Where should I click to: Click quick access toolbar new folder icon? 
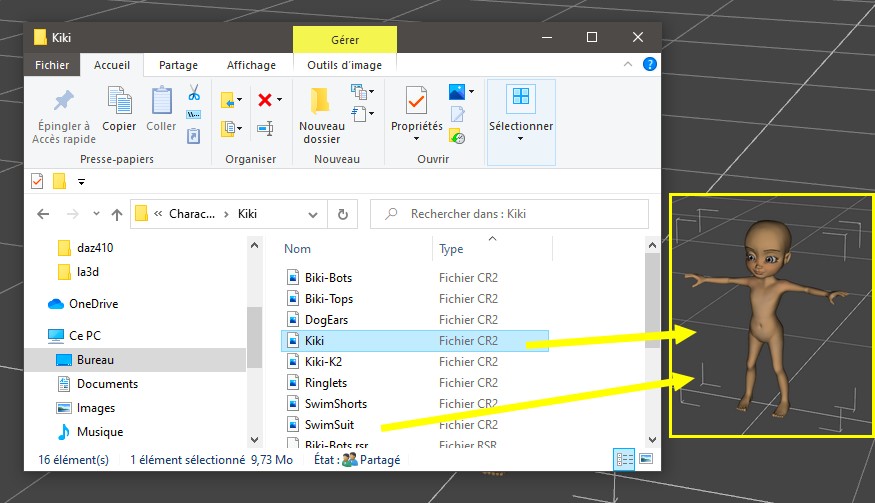[59, 181]
